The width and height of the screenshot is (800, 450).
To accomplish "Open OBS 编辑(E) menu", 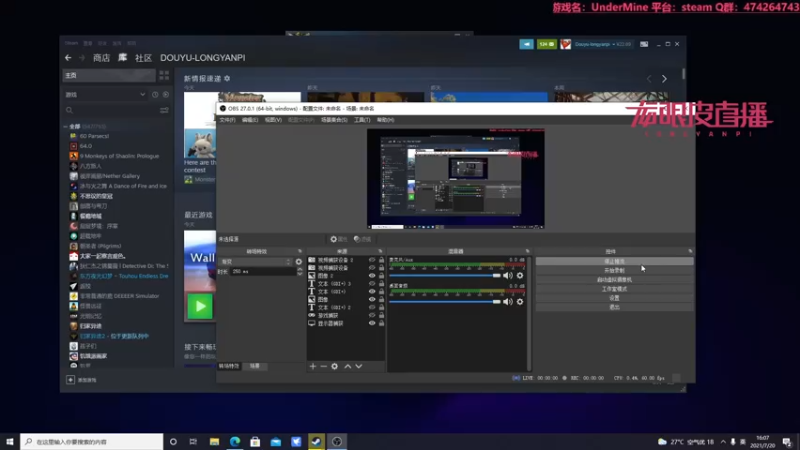I will point(250,120).
